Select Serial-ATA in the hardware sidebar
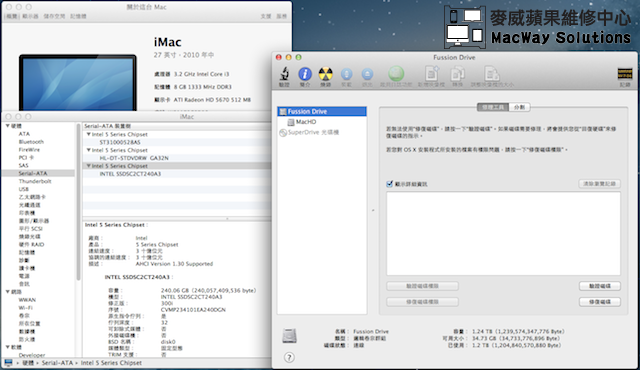The image size is (640, 370). point(38,173)
